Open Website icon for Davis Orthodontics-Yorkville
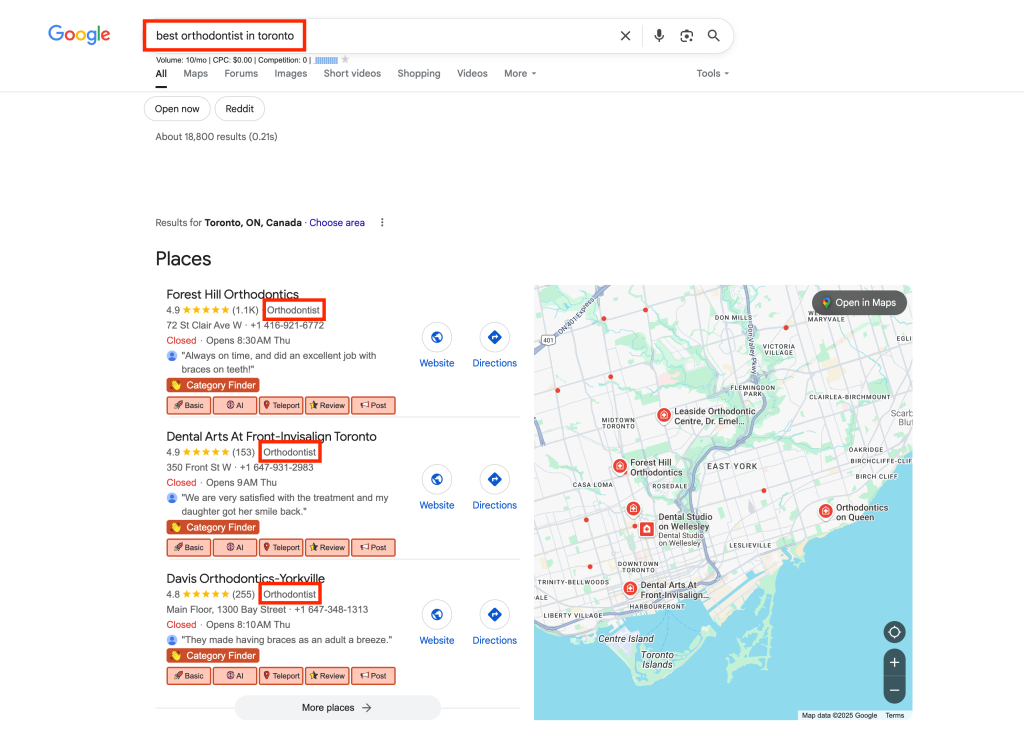Viewport: 1024px width, 737px height. (437, 615)
